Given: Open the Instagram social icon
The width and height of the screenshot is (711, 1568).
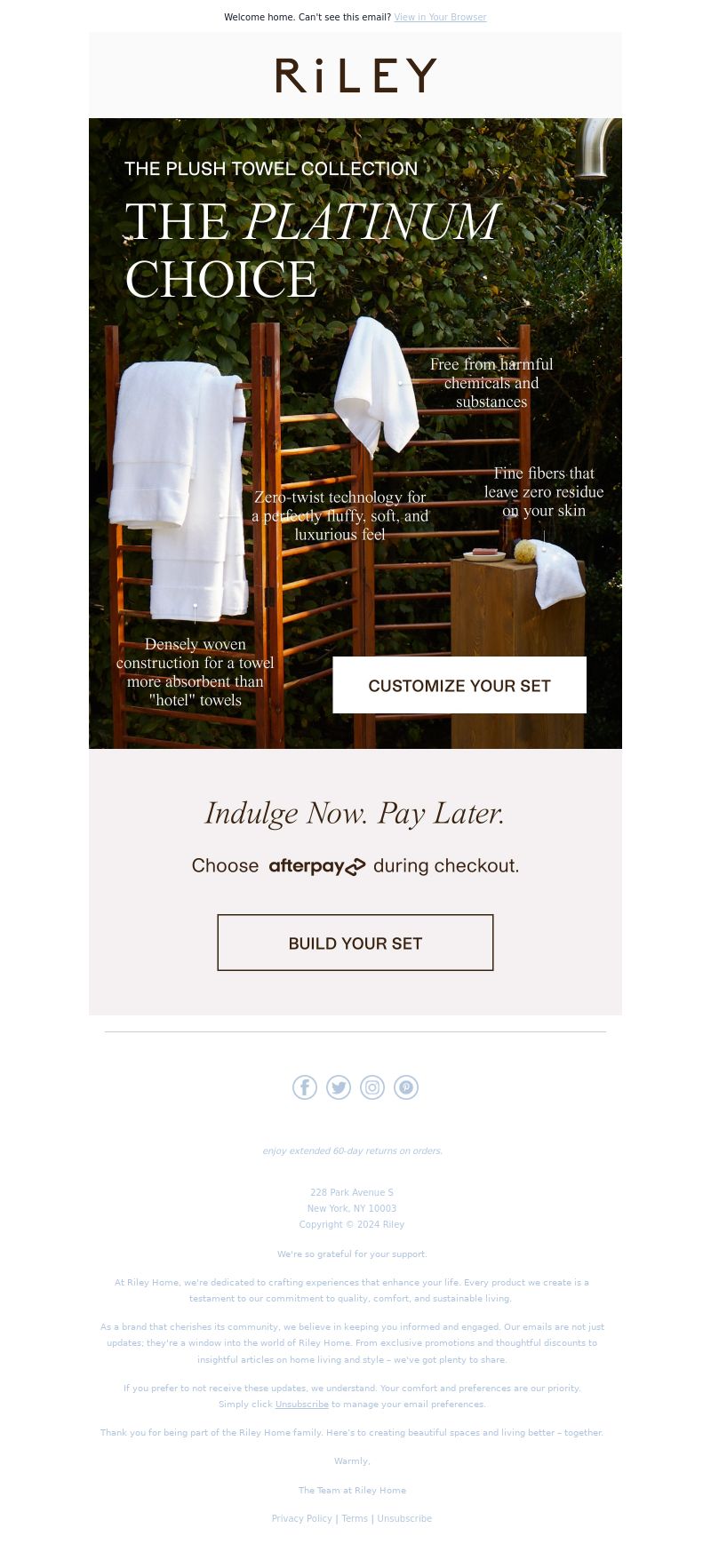Looking at the screenshot, I should [x=372, y=1087].
